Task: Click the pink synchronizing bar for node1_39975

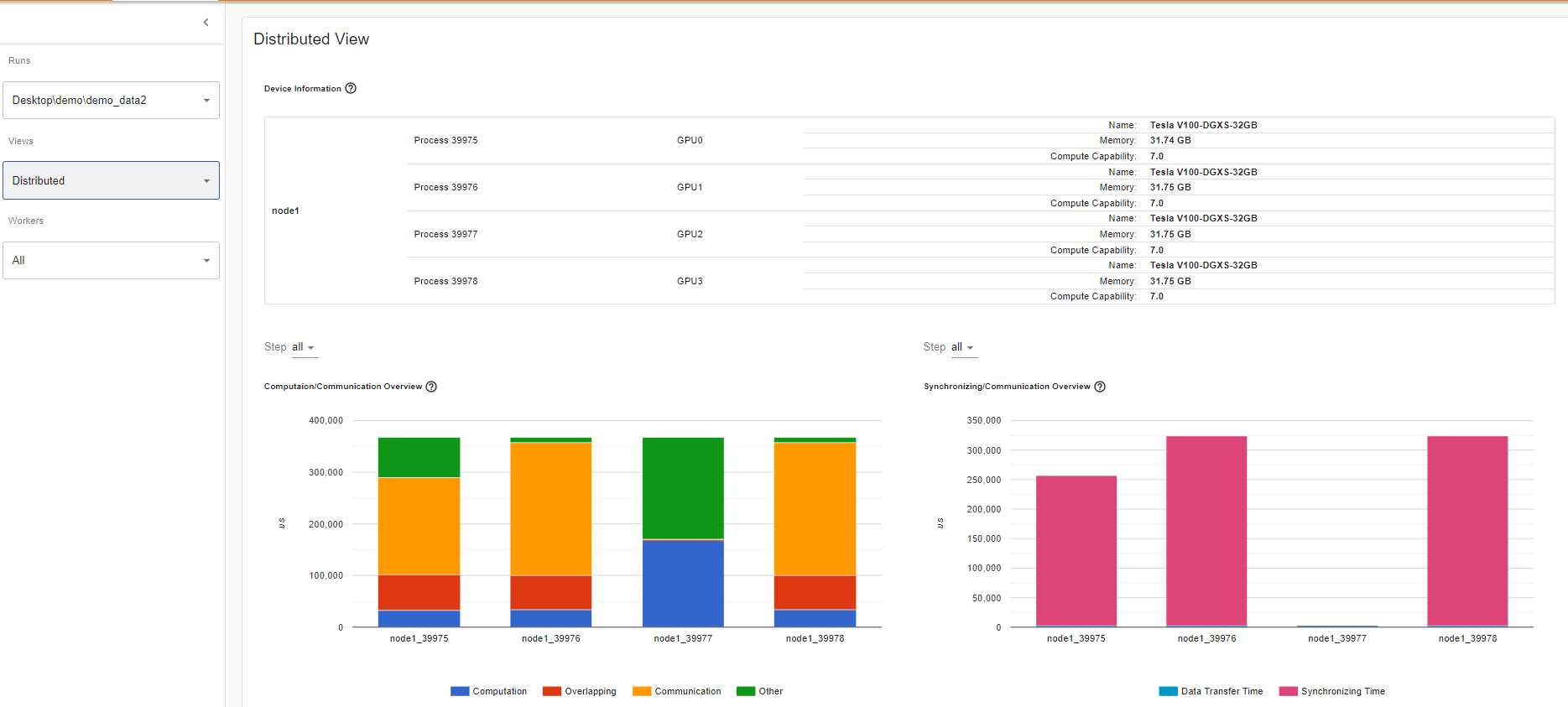Action: [1076, 550]
